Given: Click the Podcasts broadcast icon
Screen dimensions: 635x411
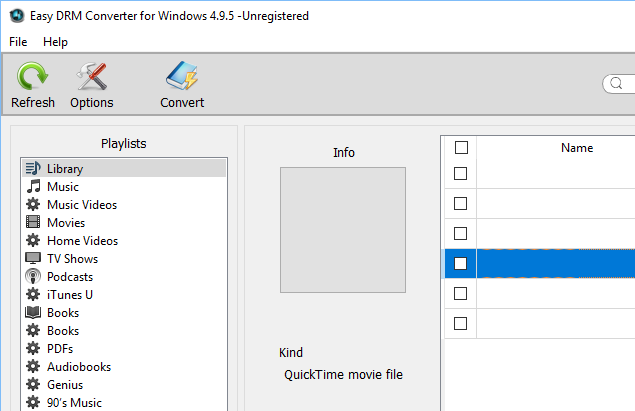Looking at the screenshot, I should (x=33, y=276).
